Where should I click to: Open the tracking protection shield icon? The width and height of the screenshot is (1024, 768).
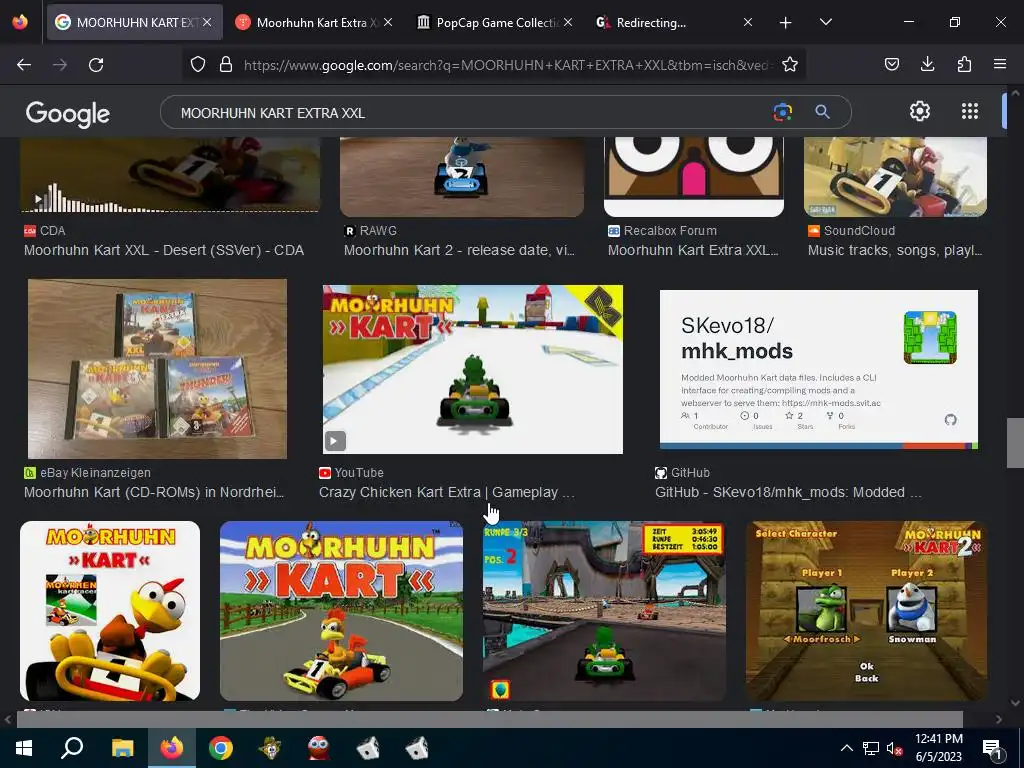(198, 64)
